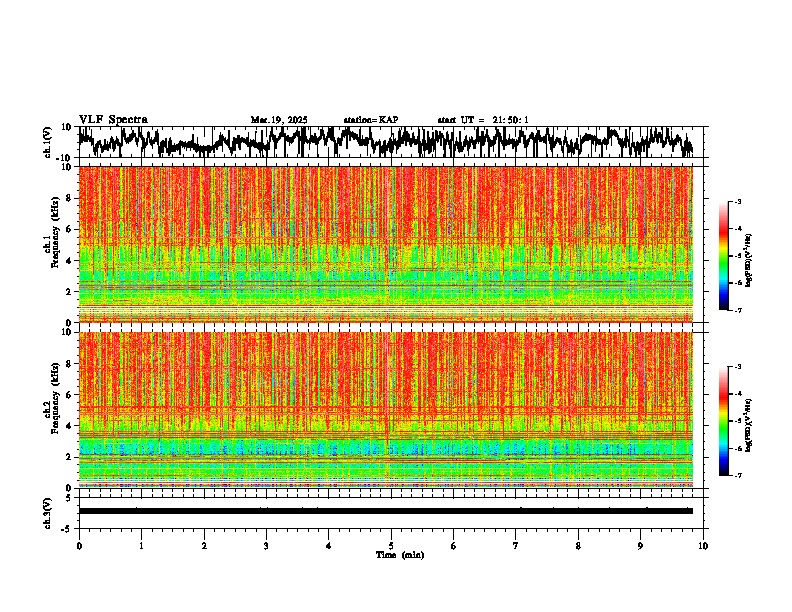This screenshot has height=612, width=792.
Task: Click the ch.2 spectrogram plot
Action: [386, 410]
